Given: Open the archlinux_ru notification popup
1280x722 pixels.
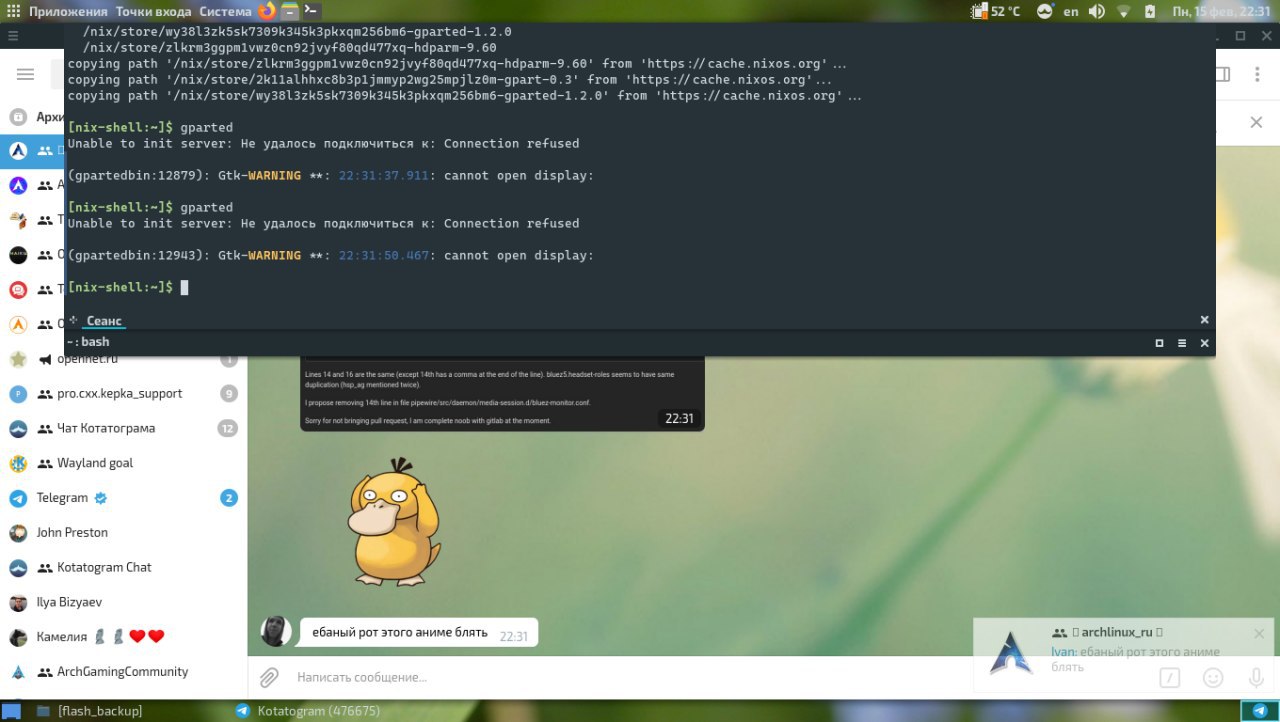Looking at the screenshot, I should 1125,654.
